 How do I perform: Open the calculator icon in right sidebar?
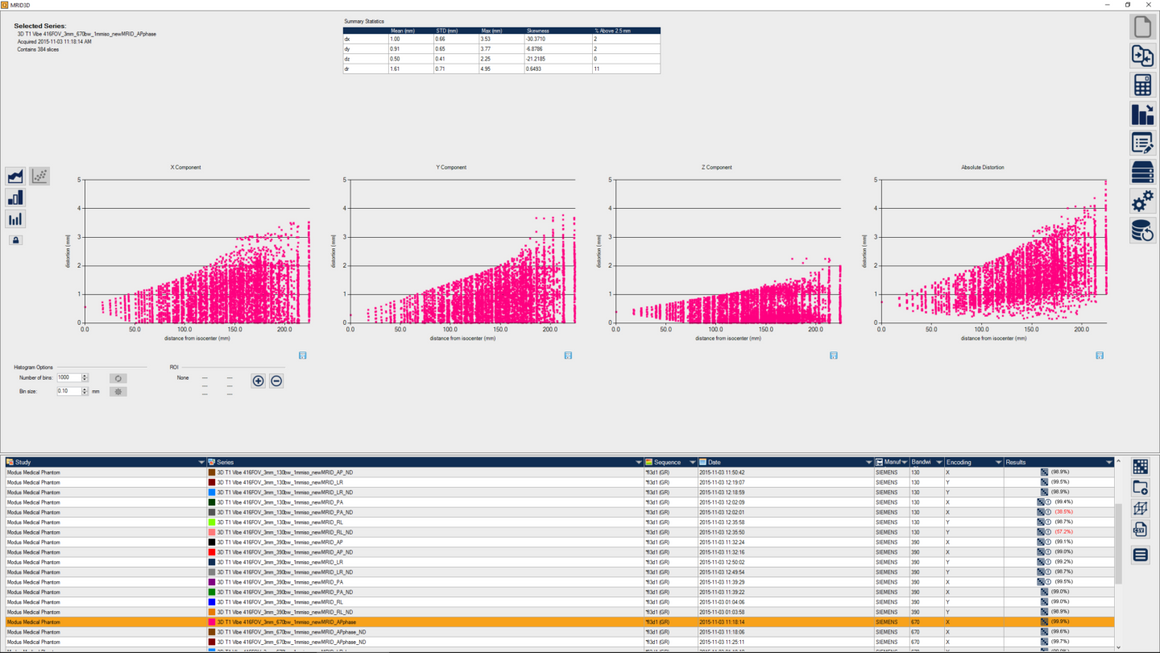pyautogui.click(x=1142, y=85)
